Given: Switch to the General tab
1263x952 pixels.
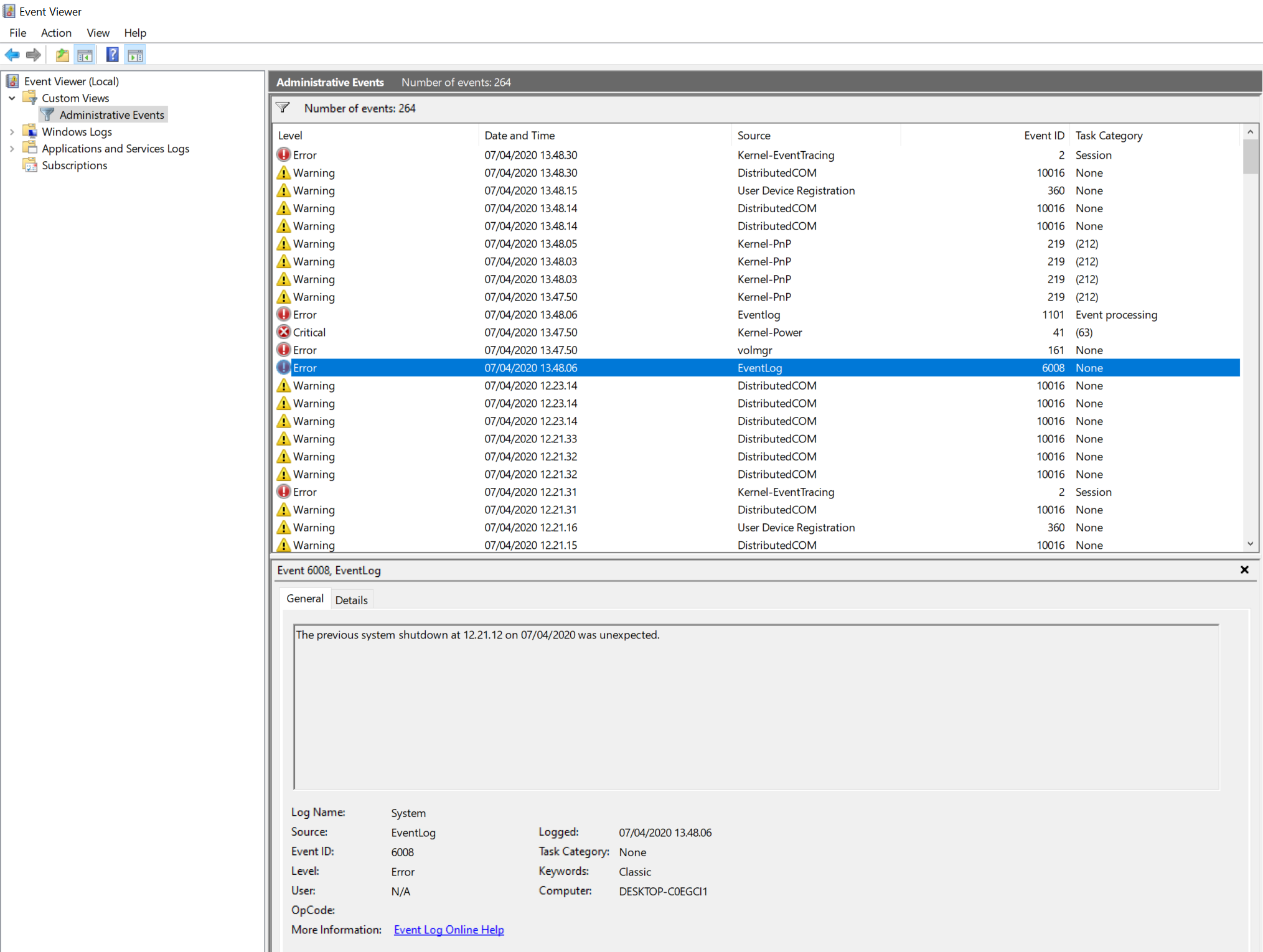Looking at the screenshot, I should click(305, 599).
